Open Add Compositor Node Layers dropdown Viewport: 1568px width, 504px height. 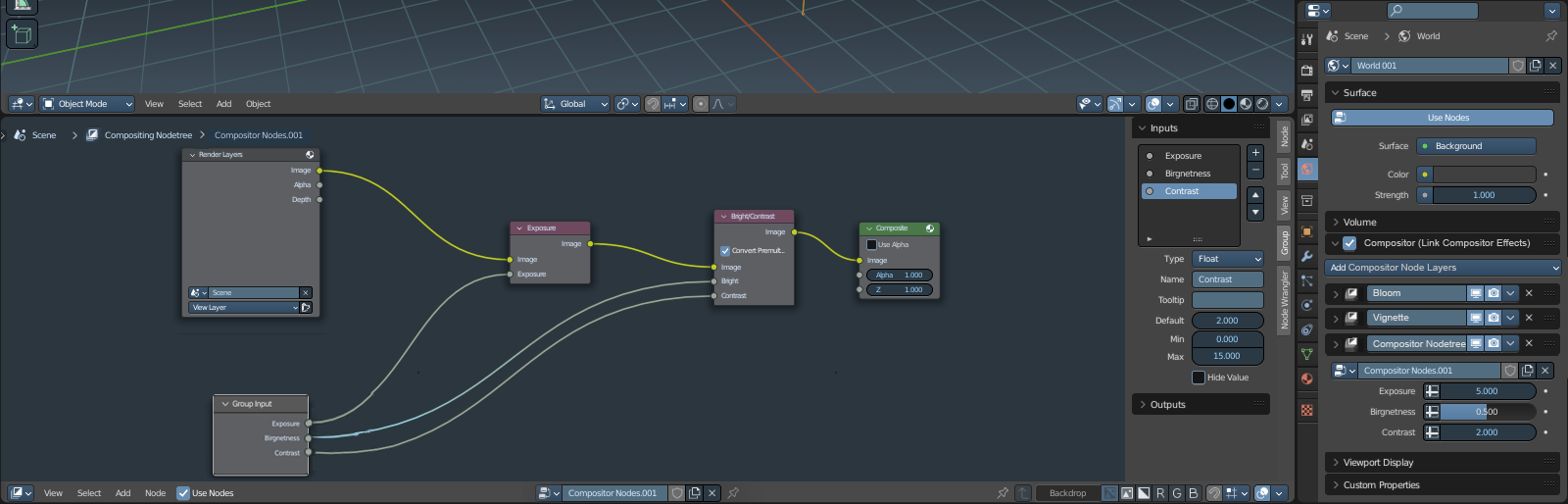tap(1443, 268)
